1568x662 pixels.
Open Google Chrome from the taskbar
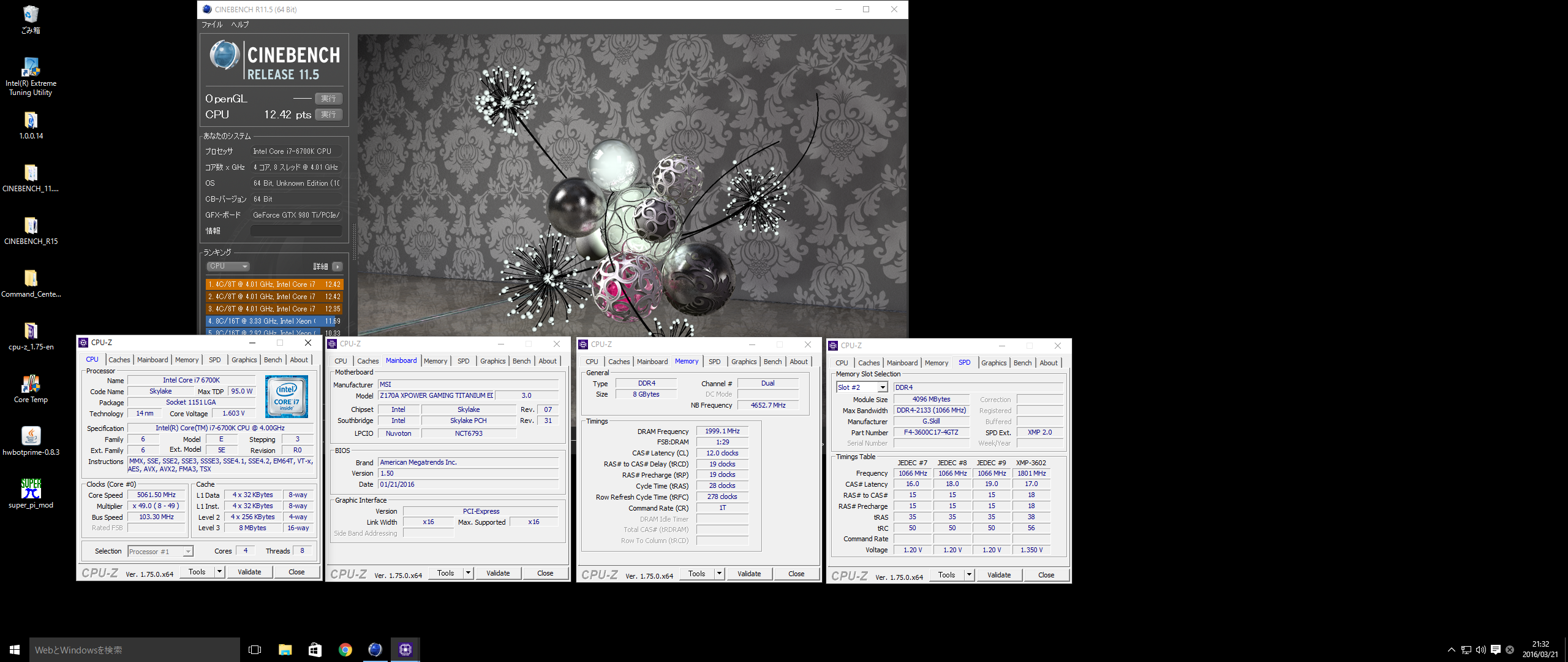click(x=345, y=650)
